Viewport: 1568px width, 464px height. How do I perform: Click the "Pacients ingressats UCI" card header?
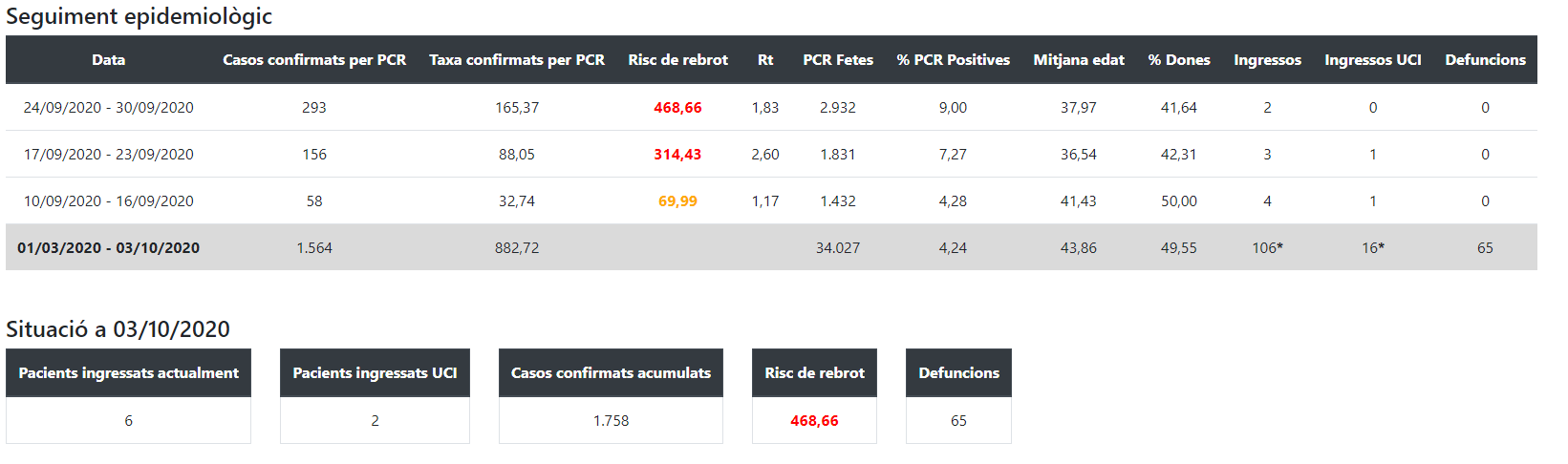pyautogui.click(x=375, y=373)
